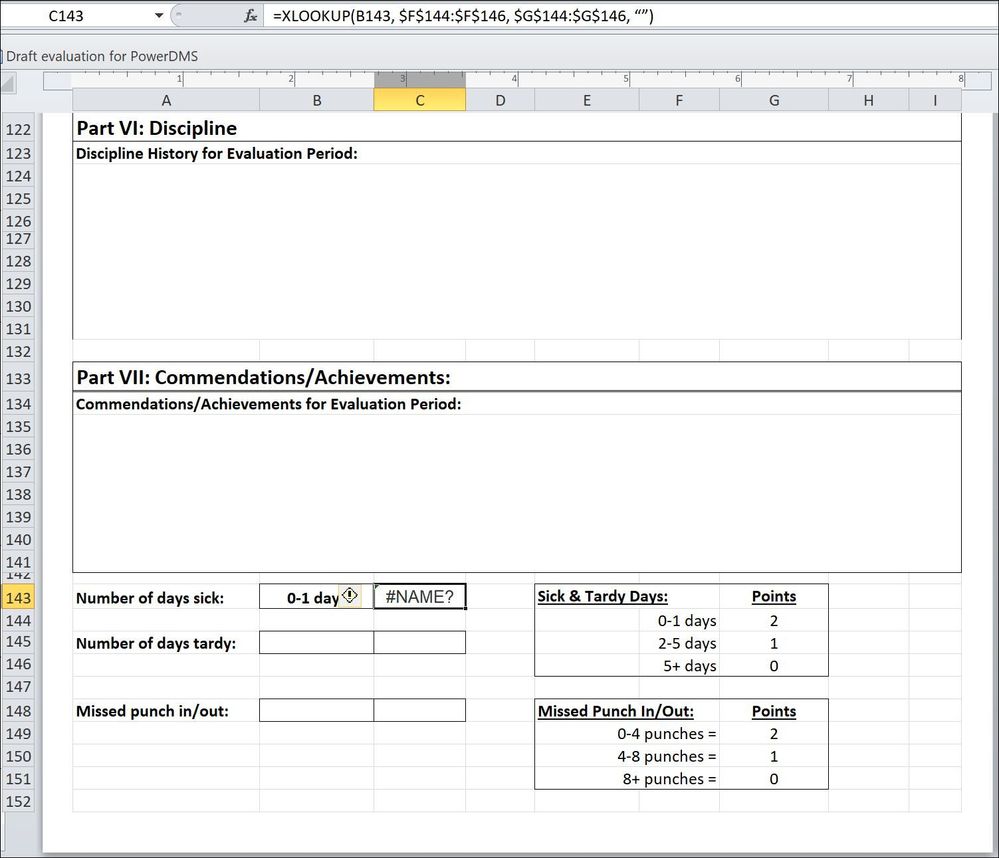999x858 pixels.
Task: Click the Missed punch in/out label
Action: pos(152,711)
